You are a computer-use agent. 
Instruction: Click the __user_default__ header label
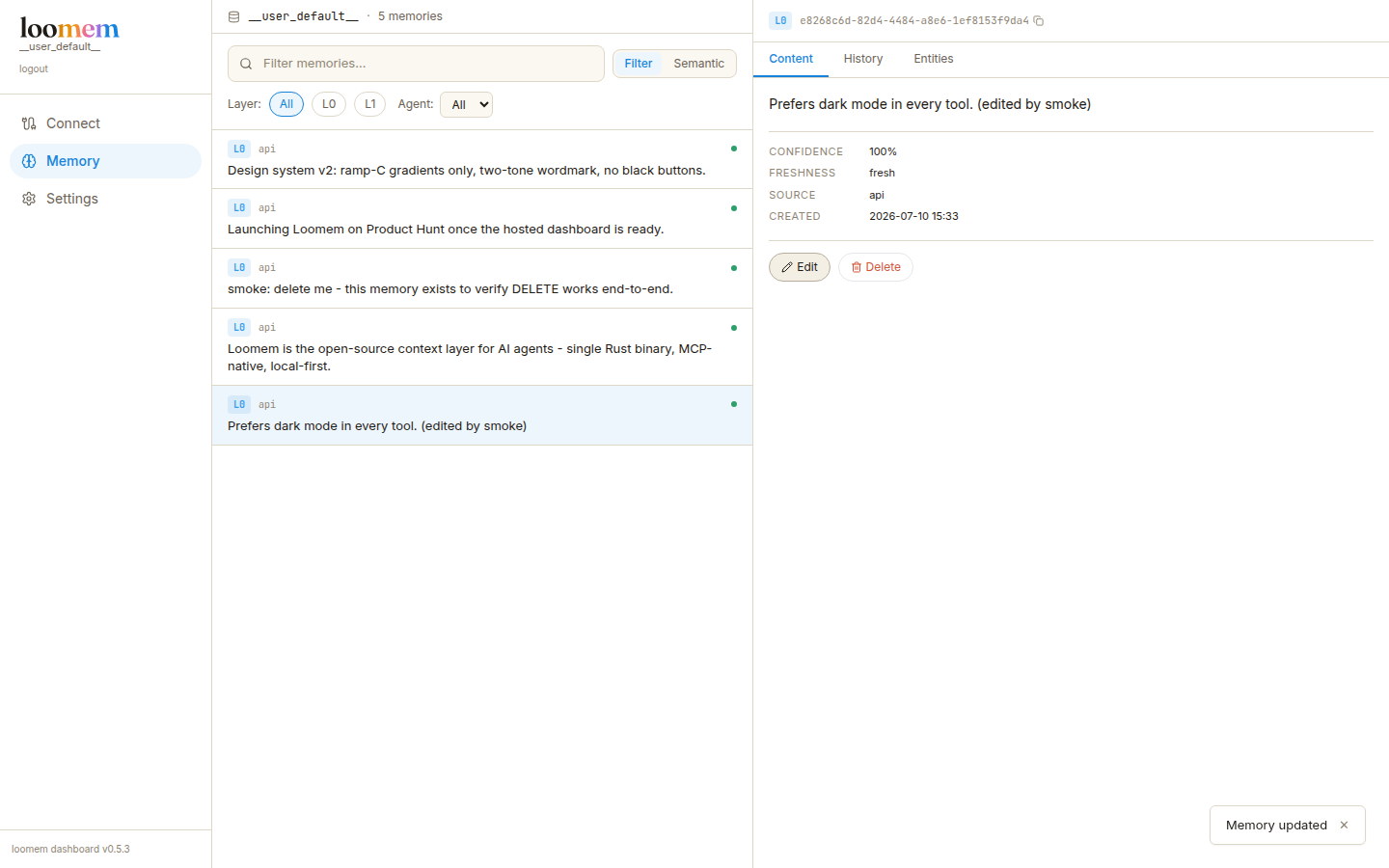click(x=303, y=16)
